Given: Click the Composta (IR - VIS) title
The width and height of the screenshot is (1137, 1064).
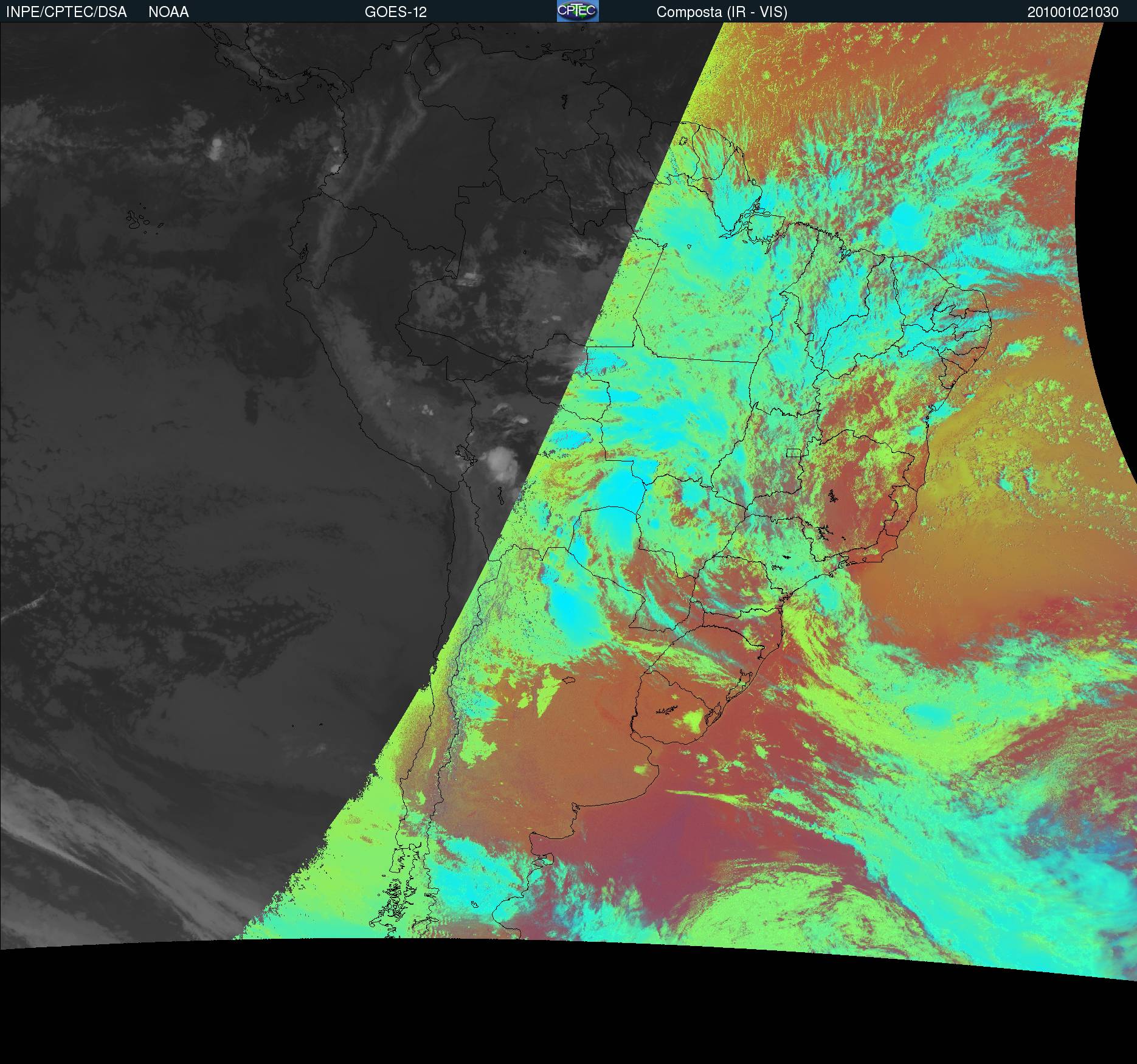Looking at the screenshot, I should 722,12.
